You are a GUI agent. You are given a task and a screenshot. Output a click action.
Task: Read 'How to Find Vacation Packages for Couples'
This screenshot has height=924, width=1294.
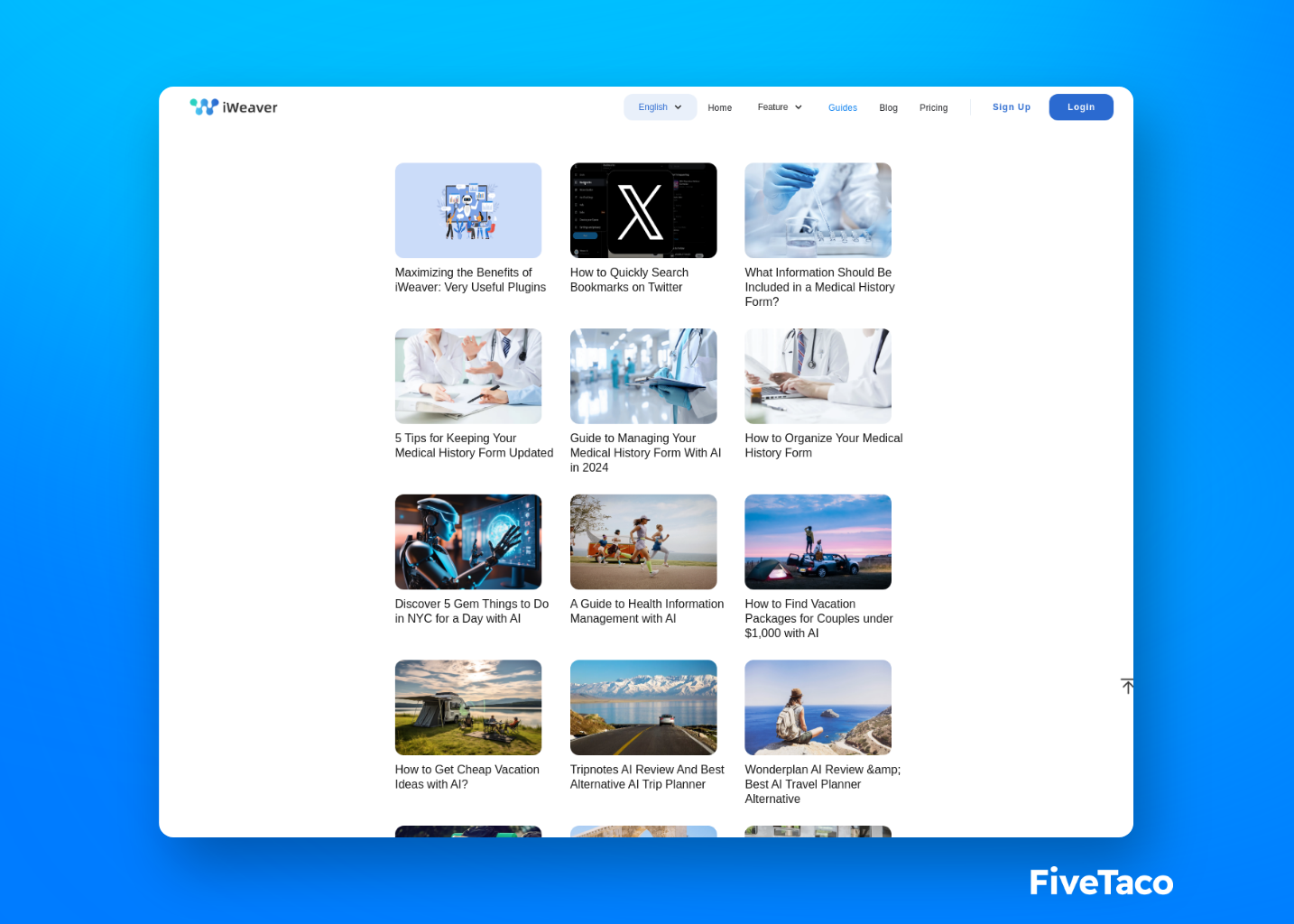818,618
